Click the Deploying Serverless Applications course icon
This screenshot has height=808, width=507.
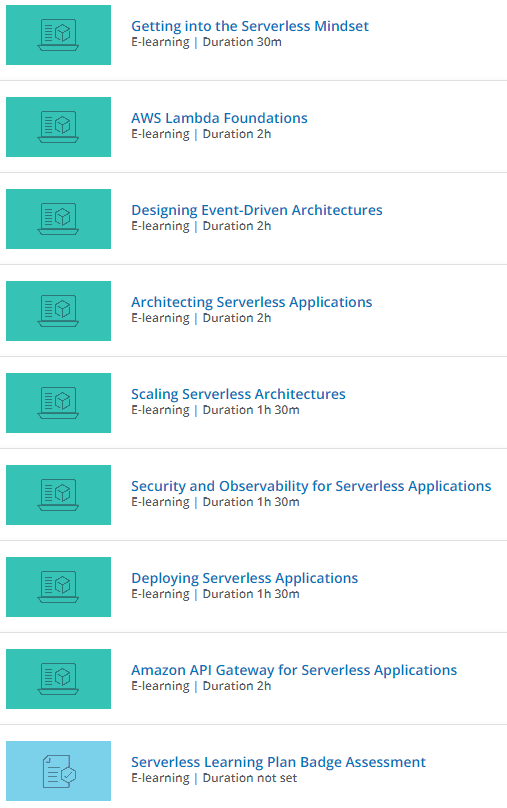pyautogui.click(x=58, y=587)
